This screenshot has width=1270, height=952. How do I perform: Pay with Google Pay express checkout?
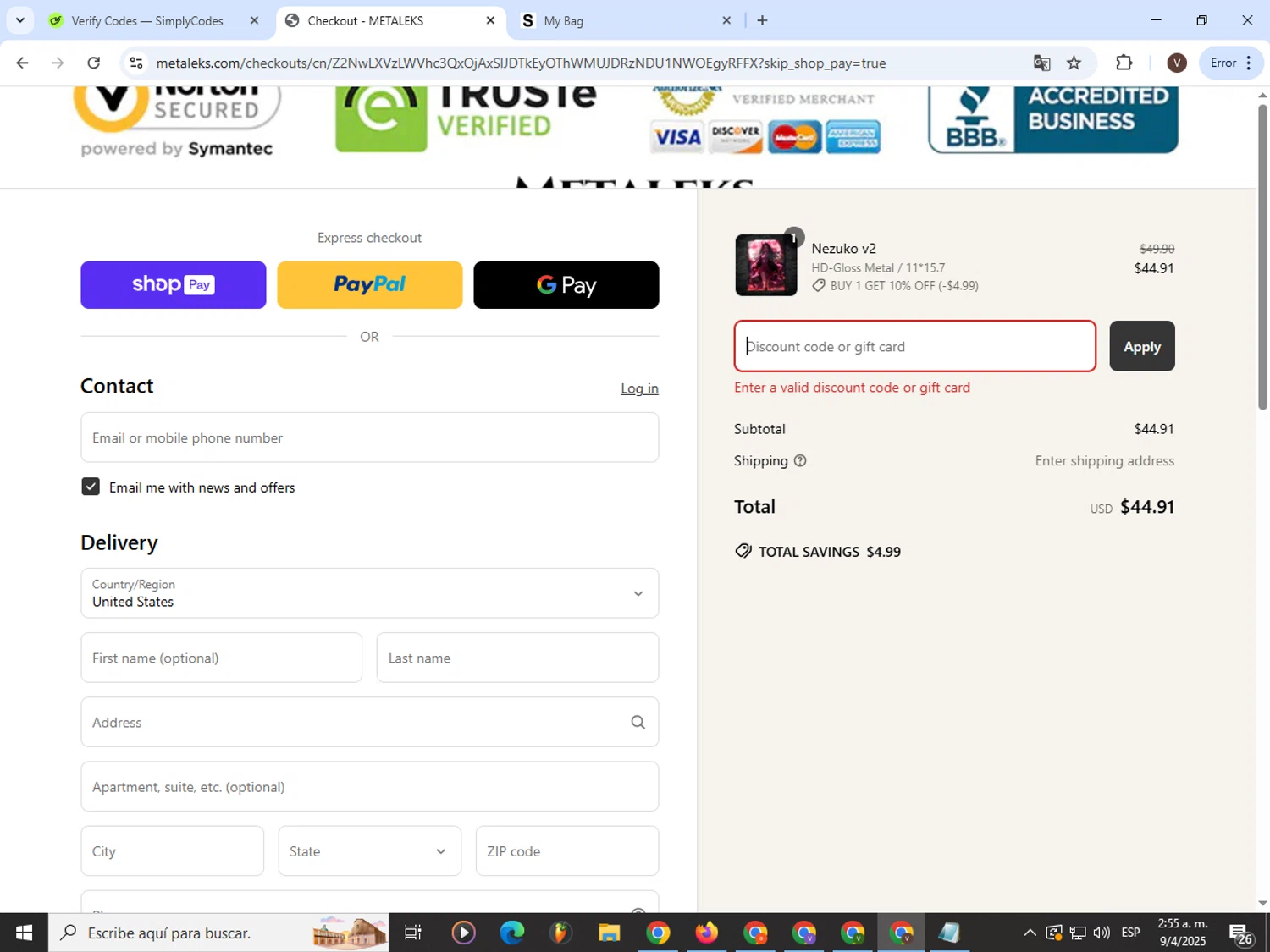tap(566, 285)
